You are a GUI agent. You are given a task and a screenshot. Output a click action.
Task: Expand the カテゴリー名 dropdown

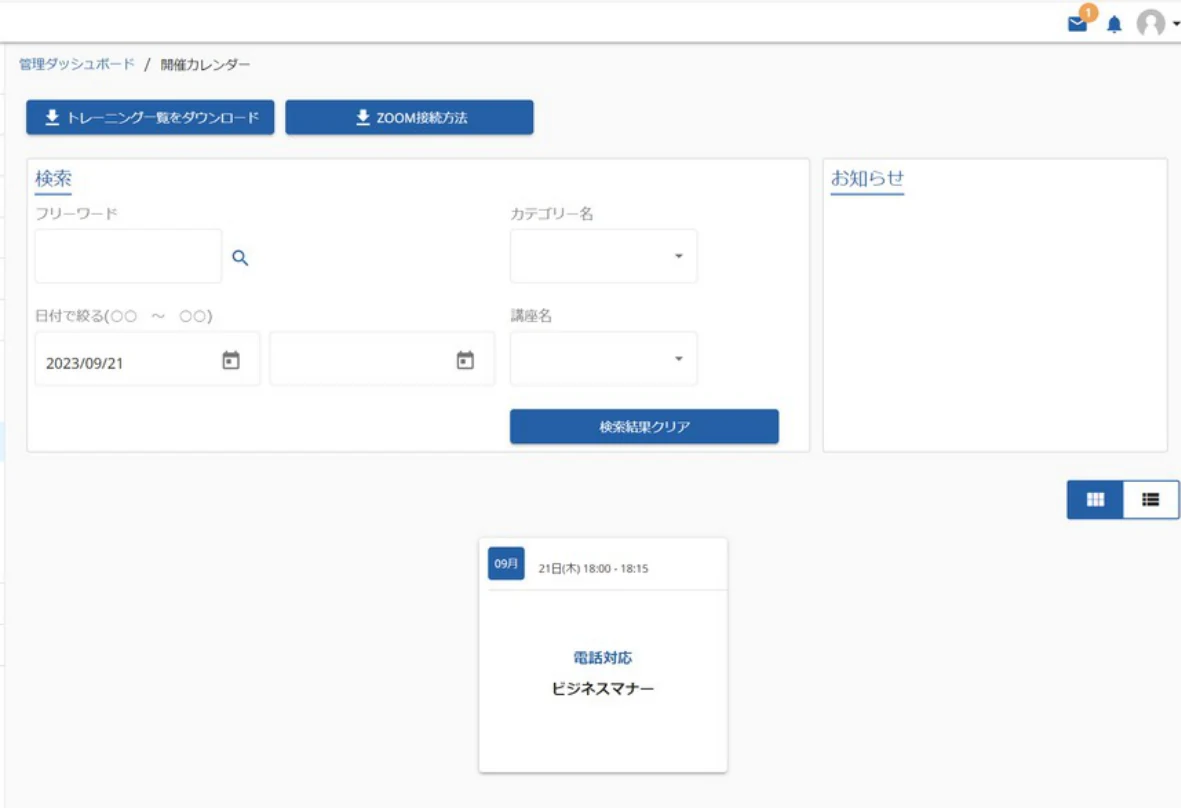point(603,256)
